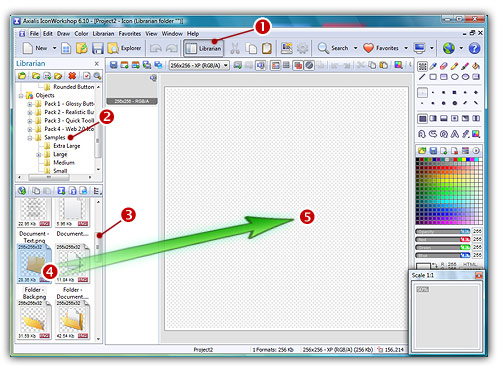The height and width of the screenshot is (375, 500).
Task: Select the Folder - Back.png thumbnail
Action: tap(34, 264)
